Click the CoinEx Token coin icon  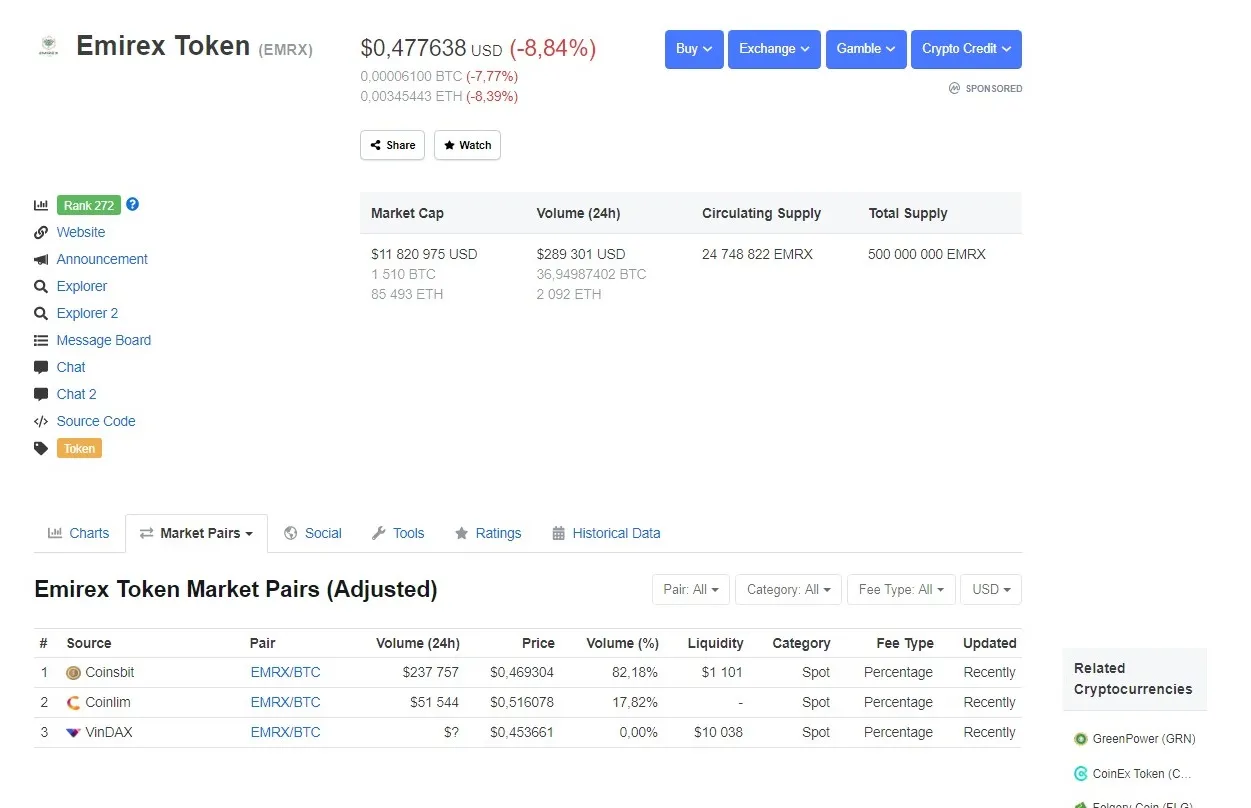tap(1081, 773)
